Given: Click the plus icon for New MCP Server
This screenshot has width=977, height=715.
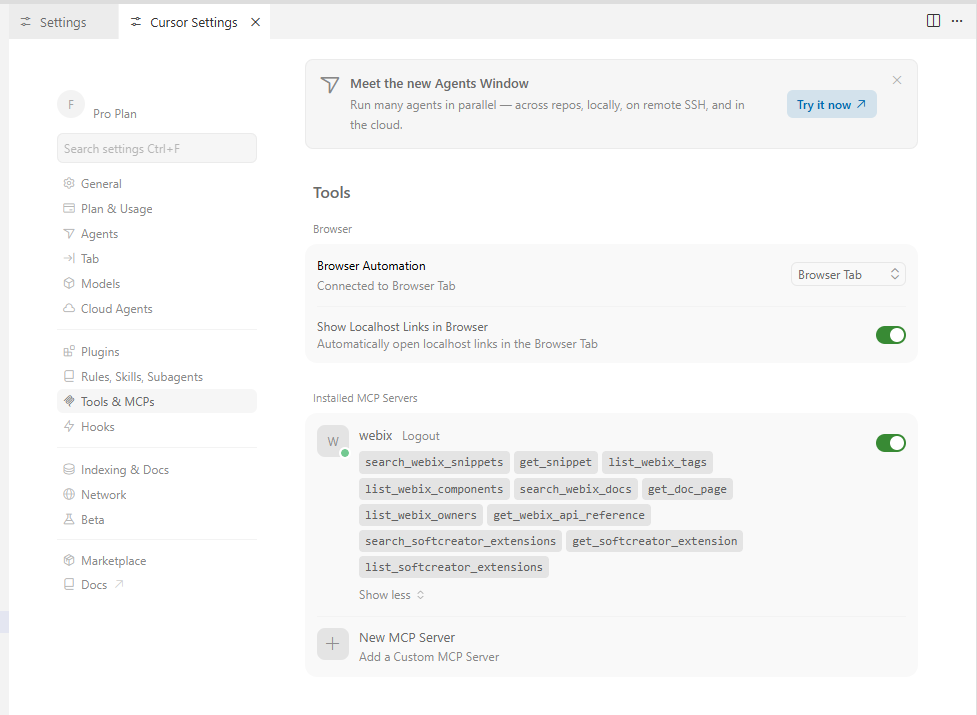Looking at the screenshot, I should point(333,643).
